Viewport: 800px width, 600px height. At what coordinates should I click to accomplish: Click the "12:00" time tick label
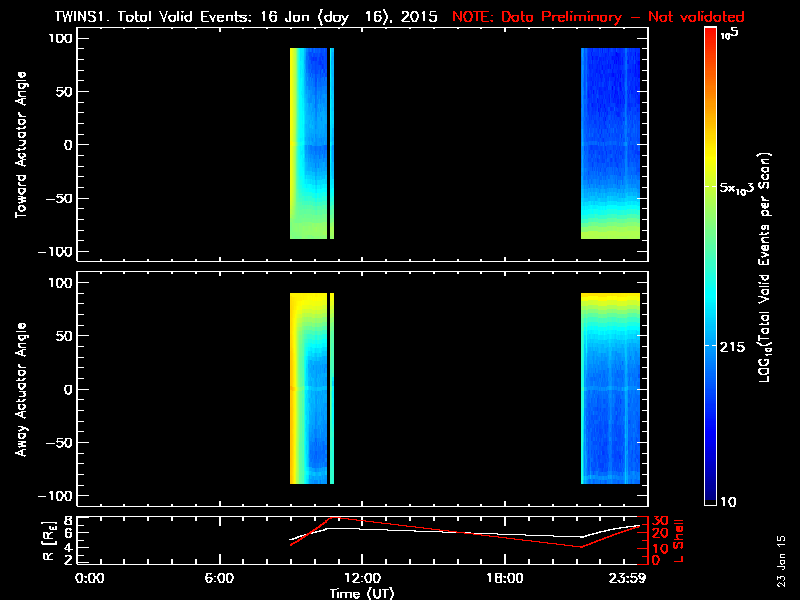(361, 579)
